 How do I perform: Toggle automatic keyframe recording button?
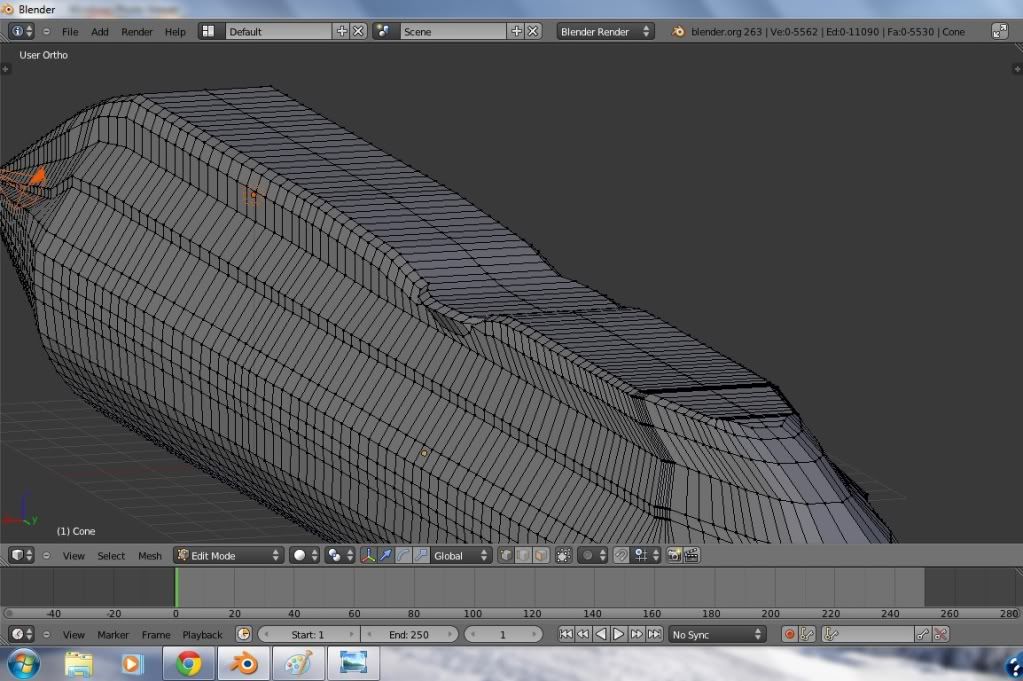point(789,634)
